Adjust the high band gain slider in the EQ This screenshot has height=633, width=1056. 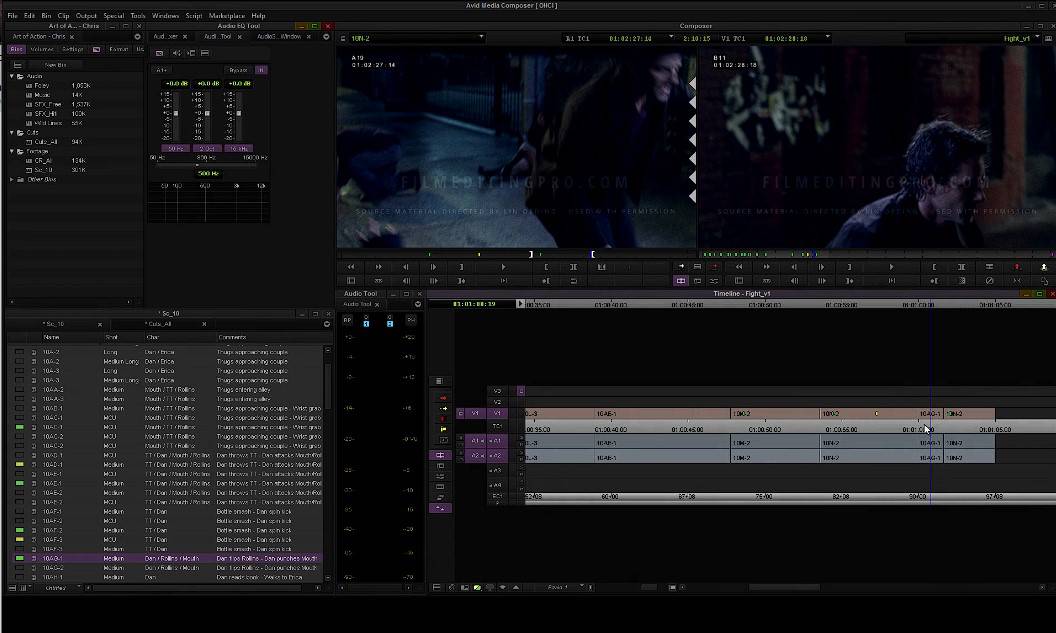tap(238, 113)
